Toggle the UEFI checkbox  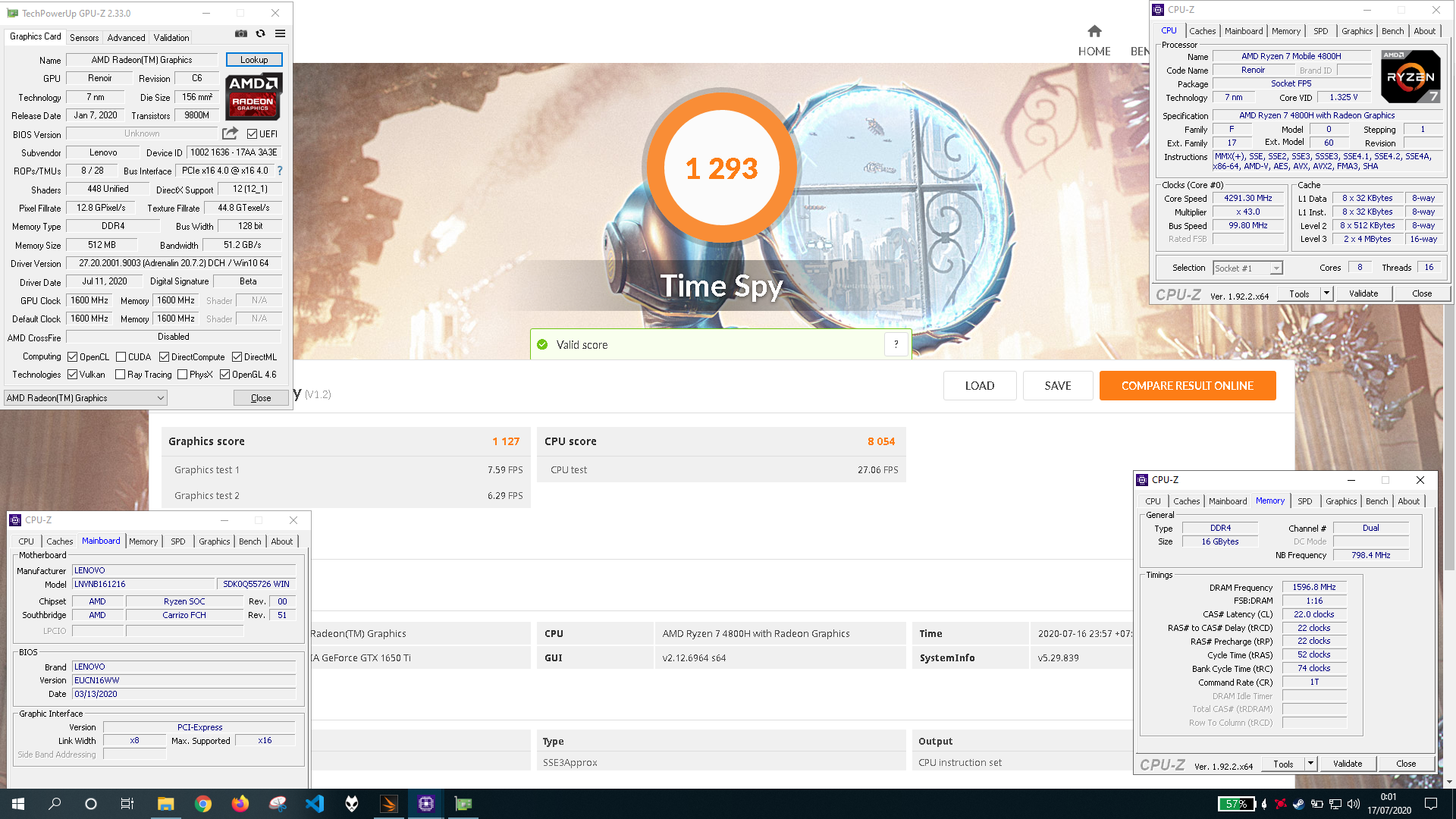tap(252, 133)
